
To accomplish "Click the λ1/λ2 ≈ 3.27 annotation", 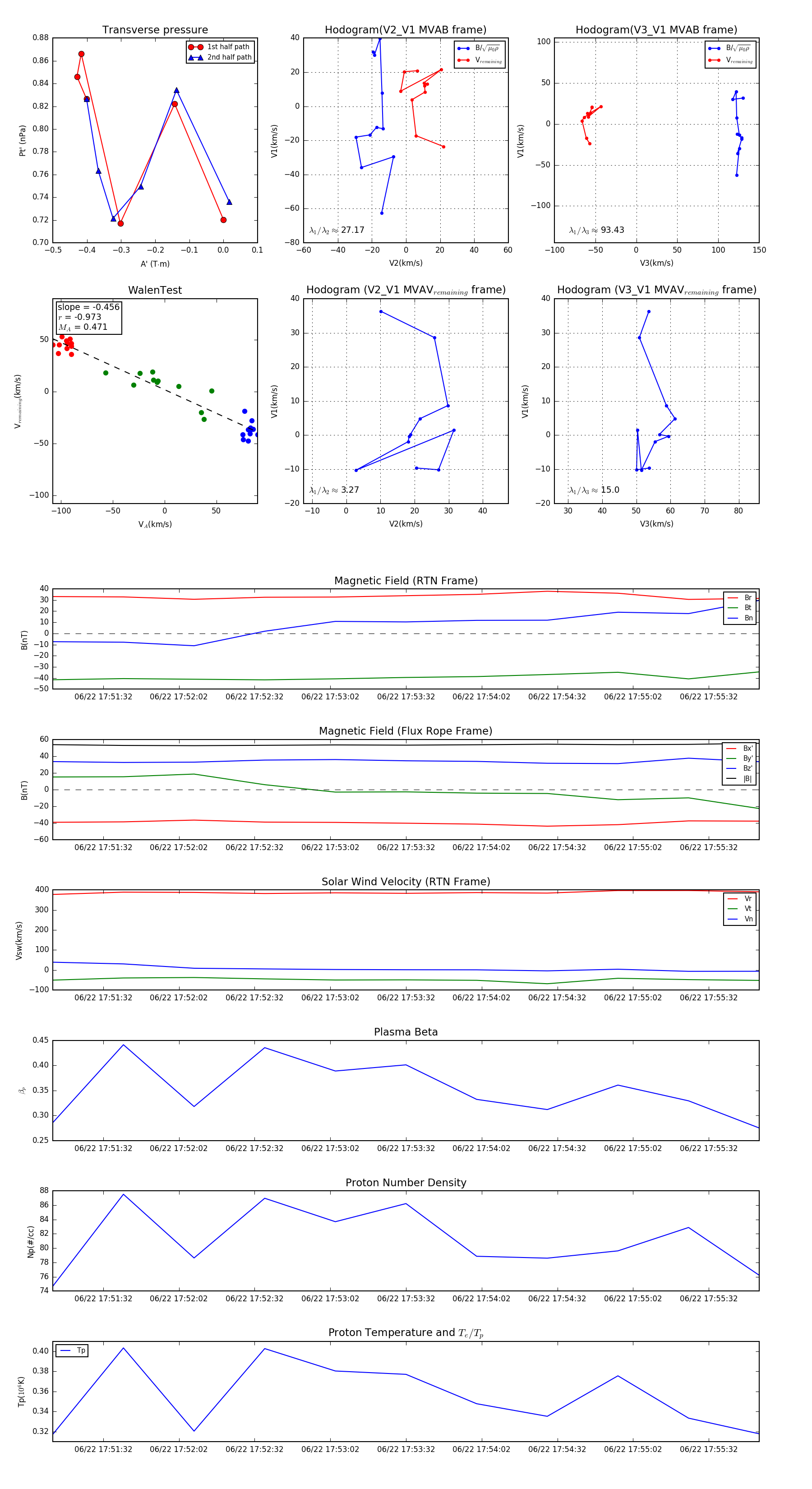I will tap(334, 490).
